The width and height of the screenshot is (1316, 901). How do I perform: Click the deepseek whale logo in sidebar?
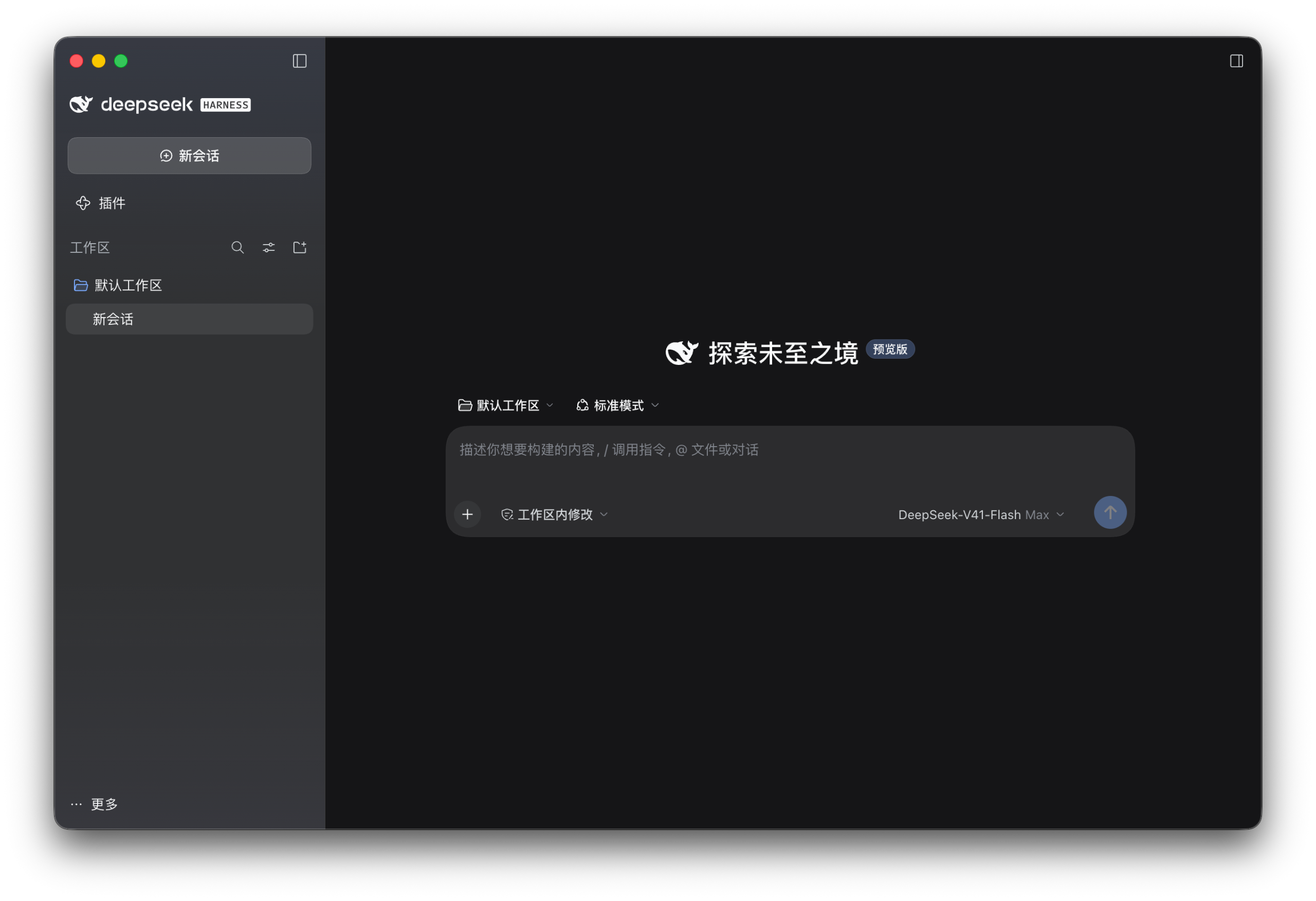[81, 104]
